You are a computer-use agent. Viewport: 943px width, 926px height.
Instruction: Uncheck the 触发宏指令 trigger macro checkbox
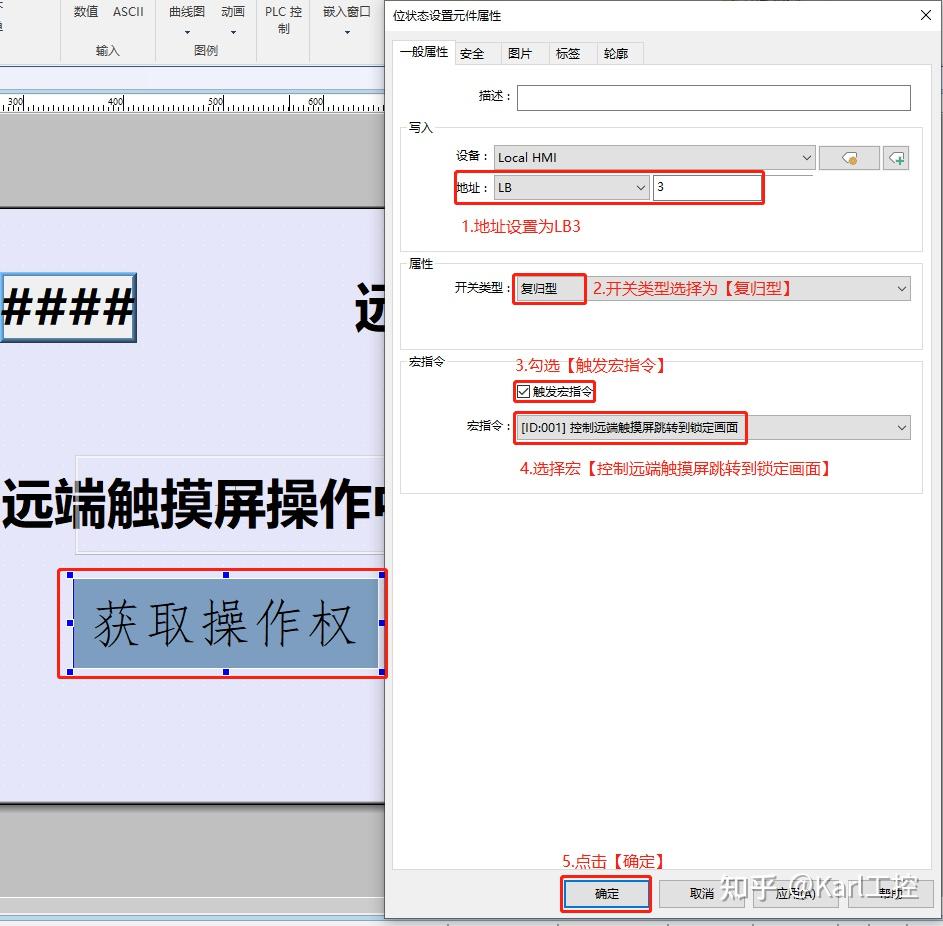[523, 391]
